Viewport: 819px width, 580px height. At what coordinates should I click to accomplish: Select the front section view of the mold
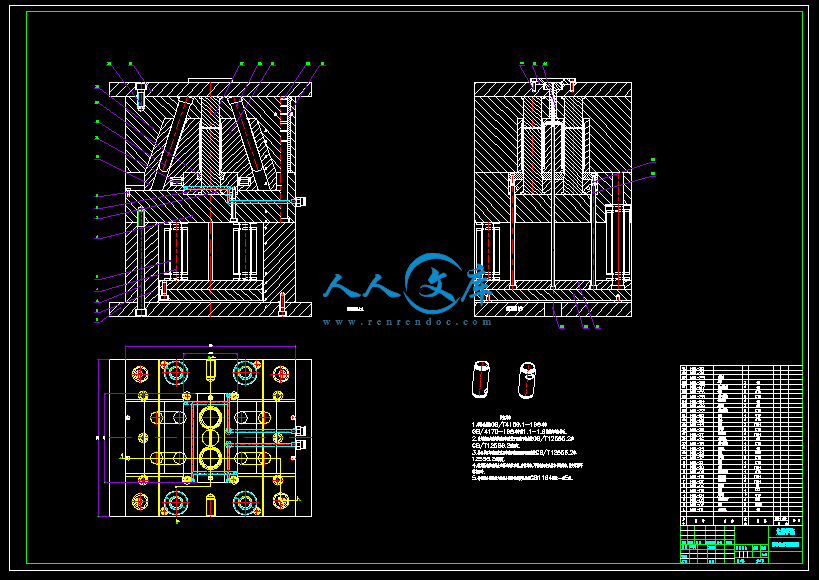[x=210, y=199]
